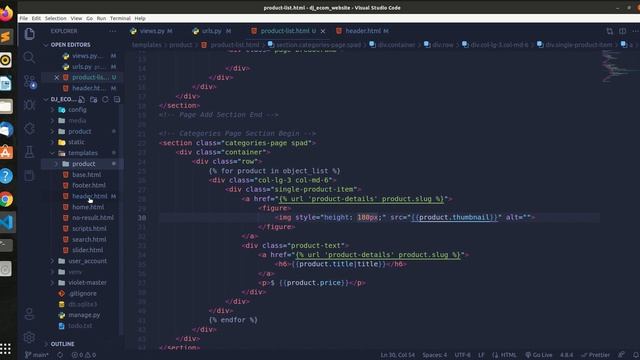This screenshot has width=640, height=360.
Task: Expand the violet-master folder
Action: click(87, 282)
